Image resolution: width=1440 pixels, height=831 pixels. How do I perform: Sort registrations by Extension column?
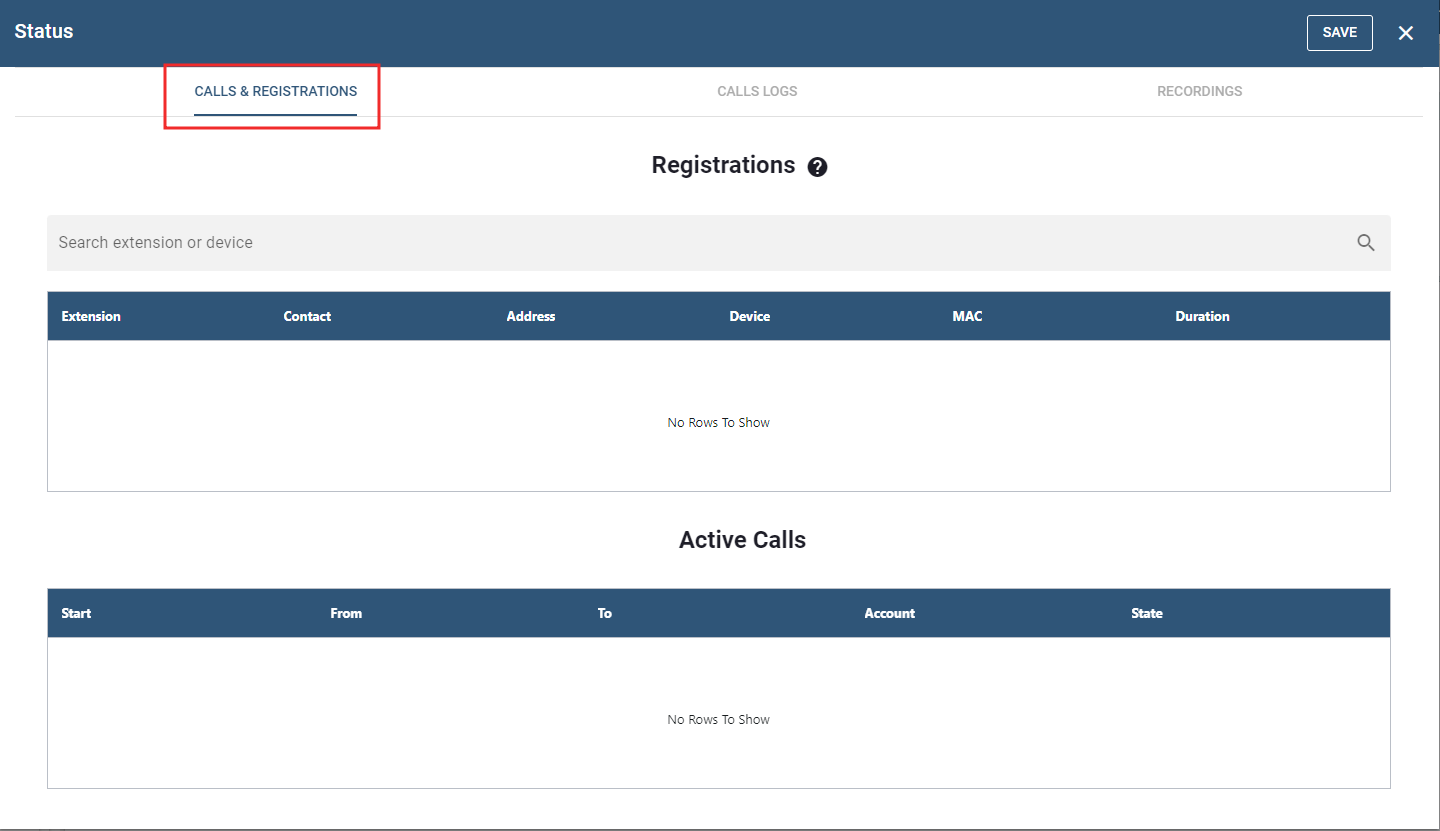point(91,316)
